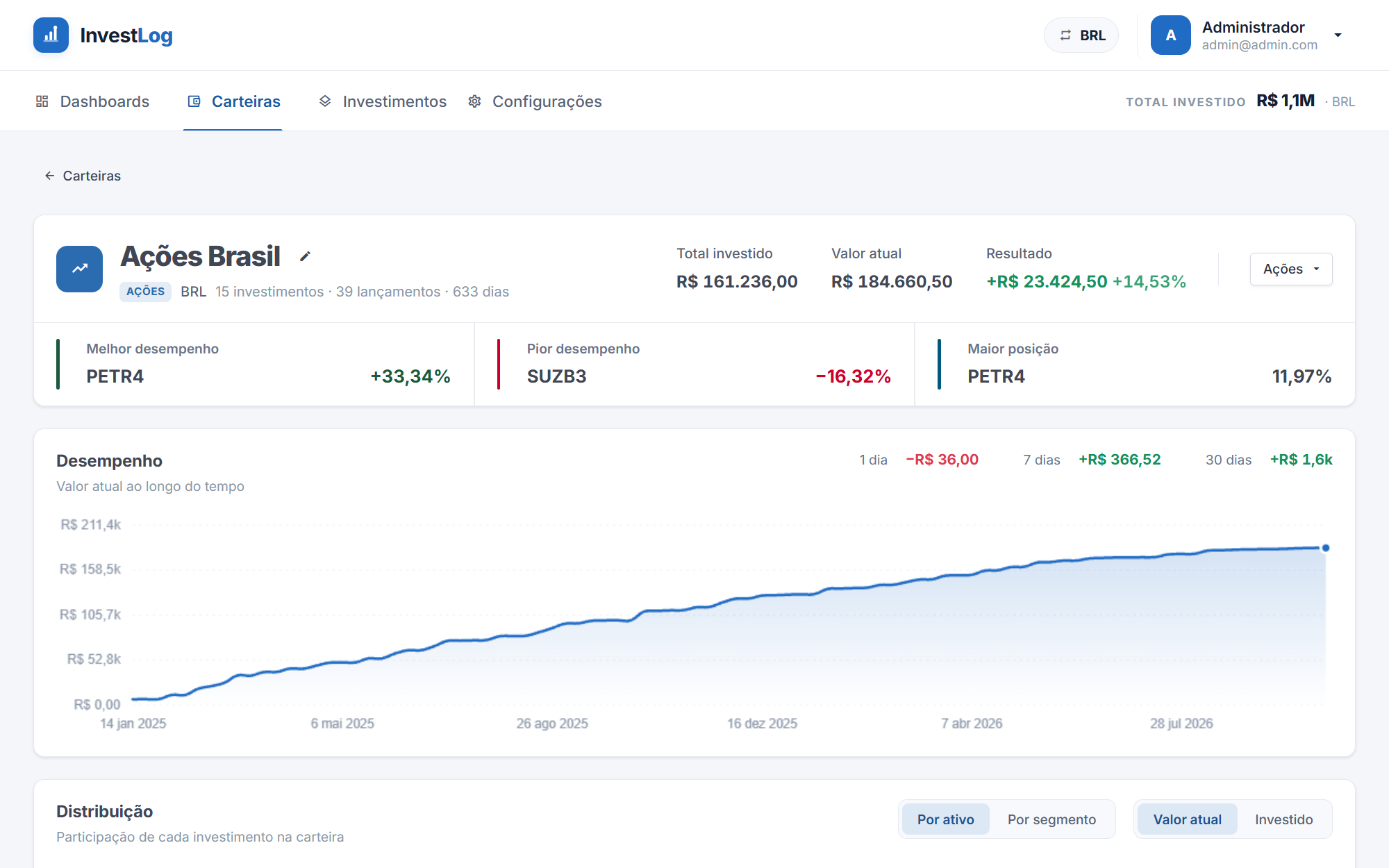The image size is (1389, 868).
Task: Click the 15 investimentos summary text
Action: tap(269, 292)
